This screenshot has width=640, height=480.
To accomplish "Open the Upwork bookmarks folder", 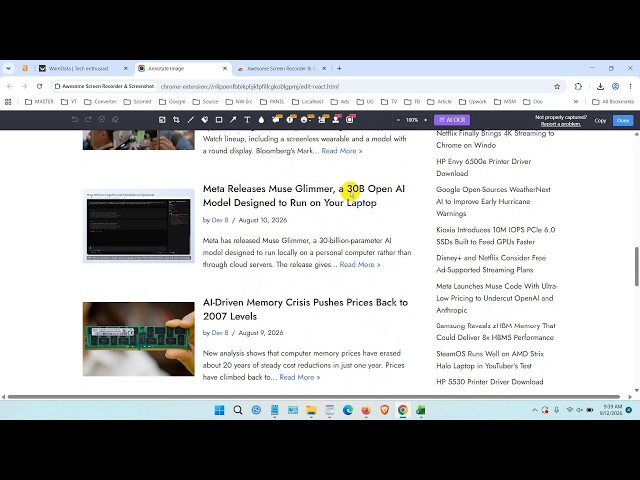I will [473, 102].
